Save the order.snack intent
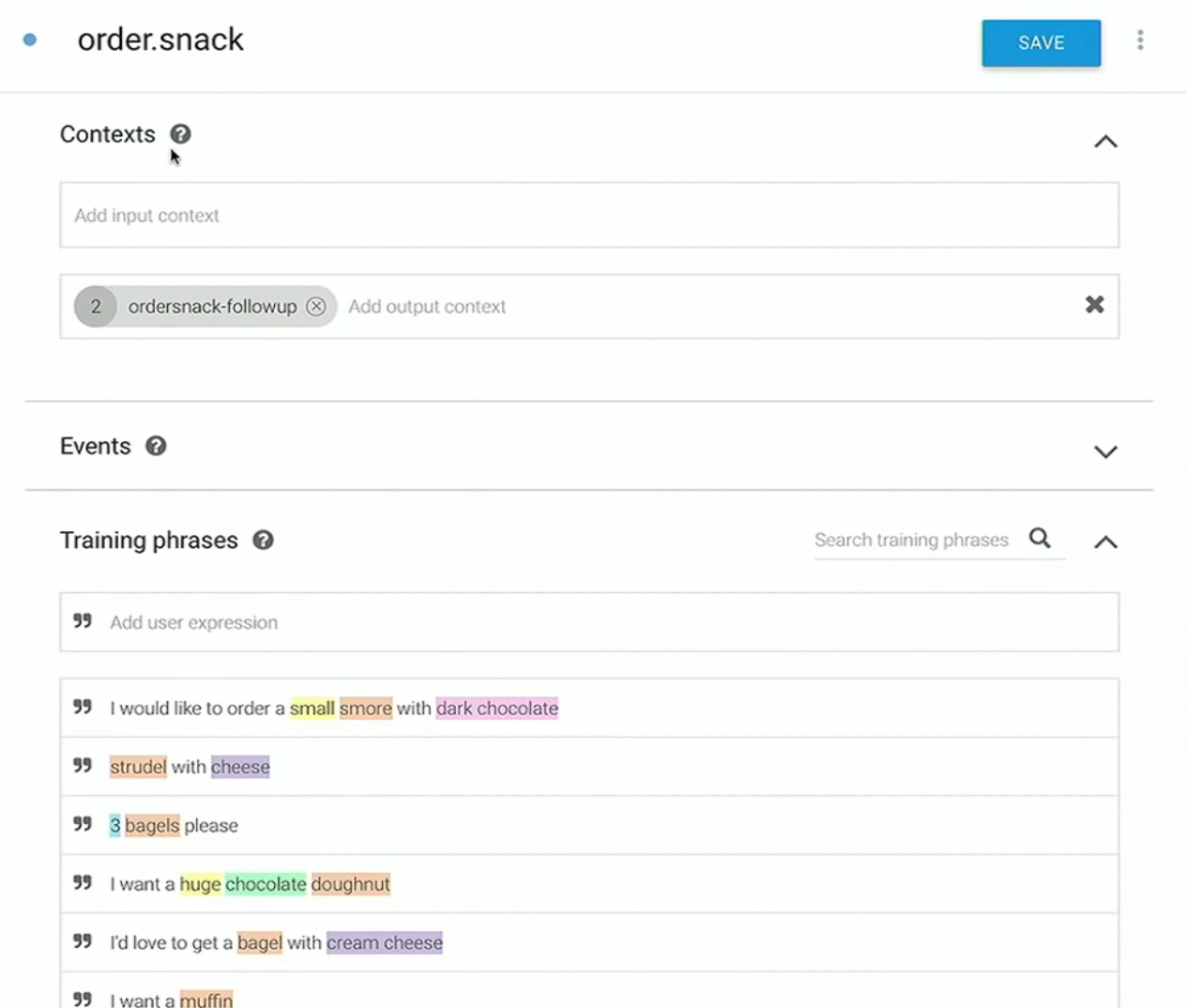This screenshot has height=1008, width=1187. click(x=1041, y=43)
